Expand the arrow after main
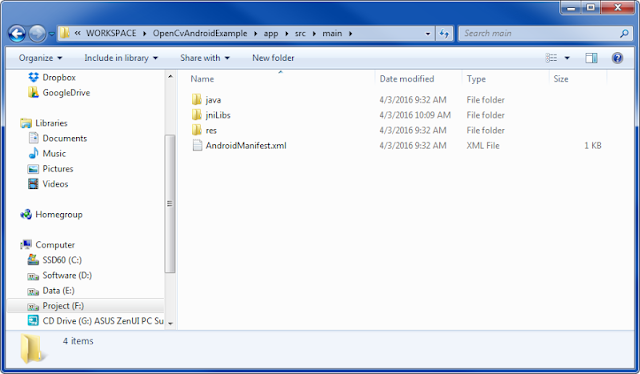This screenshot has height=374, width=640. click(x=351, y=33)
